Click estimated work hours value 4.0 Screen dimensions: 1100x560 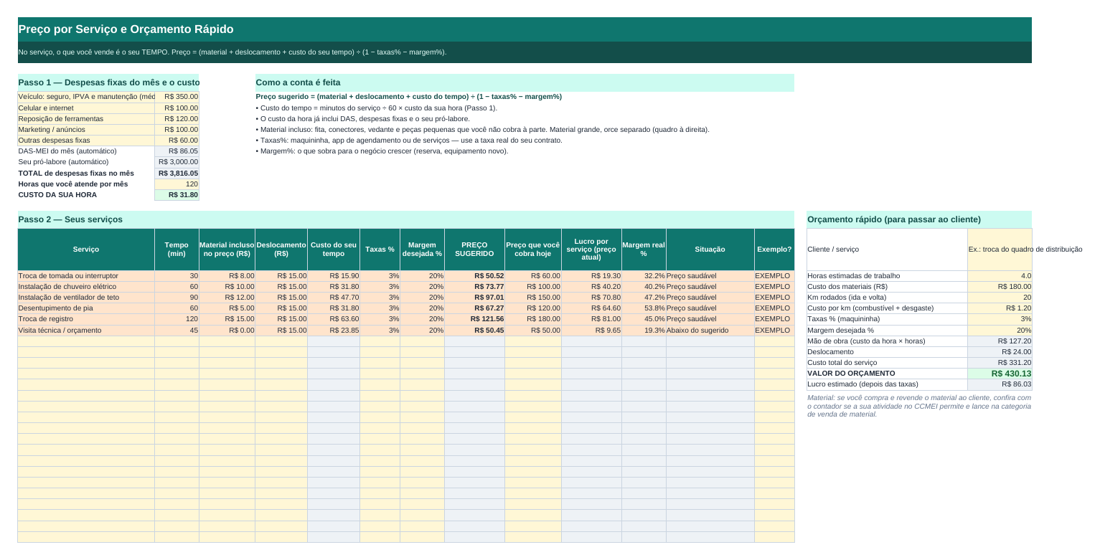(x=1000, y=276)
